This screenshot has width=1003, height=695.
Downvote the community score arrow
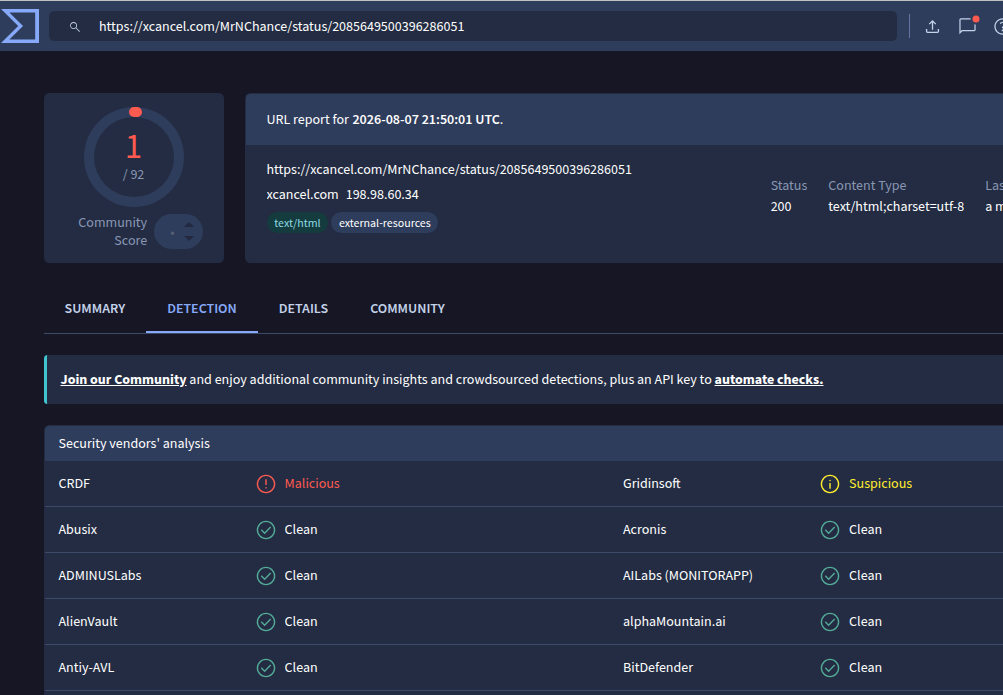point(189,238)
